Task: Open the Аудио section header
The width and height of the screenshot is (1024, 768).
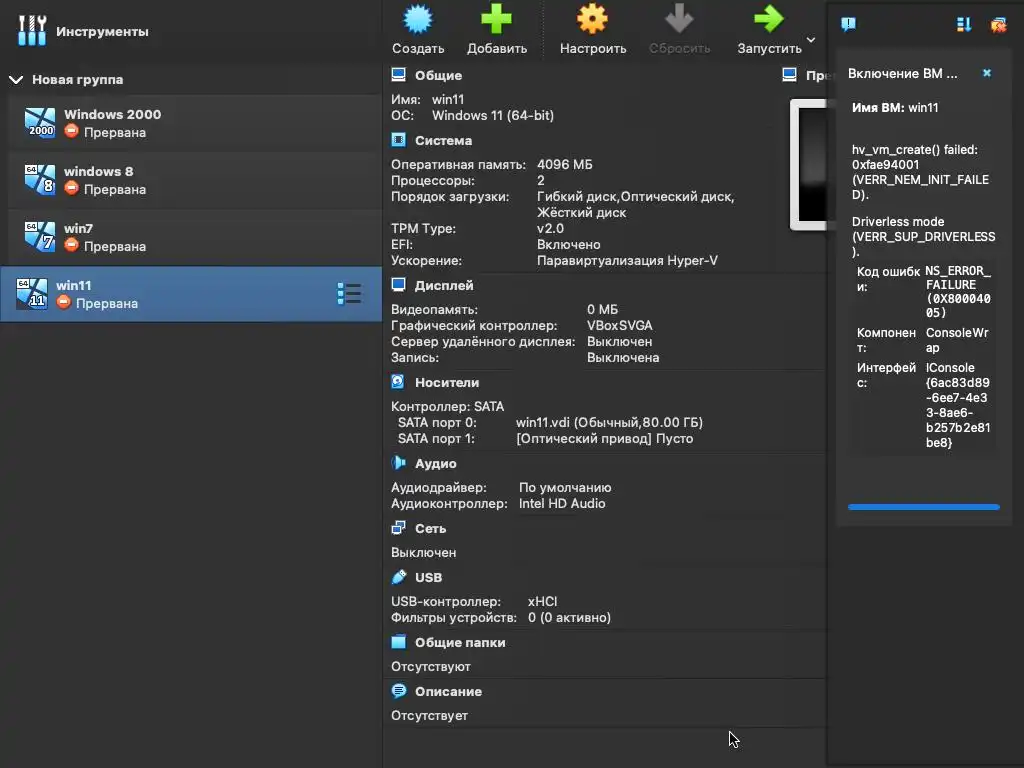Action: pyautogui.click(x=436, y=464)
